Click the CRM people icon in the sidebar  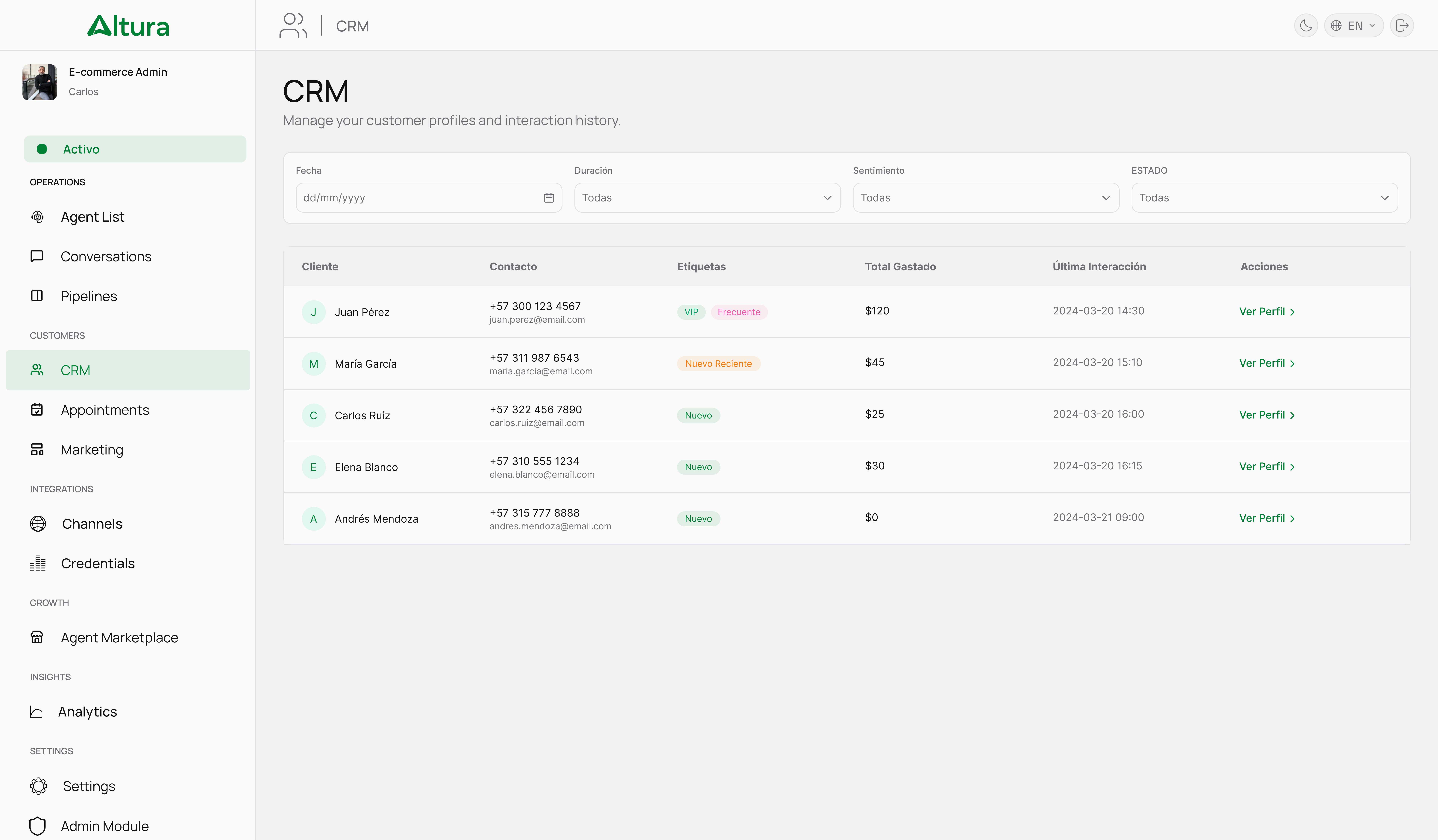point(37,370)
